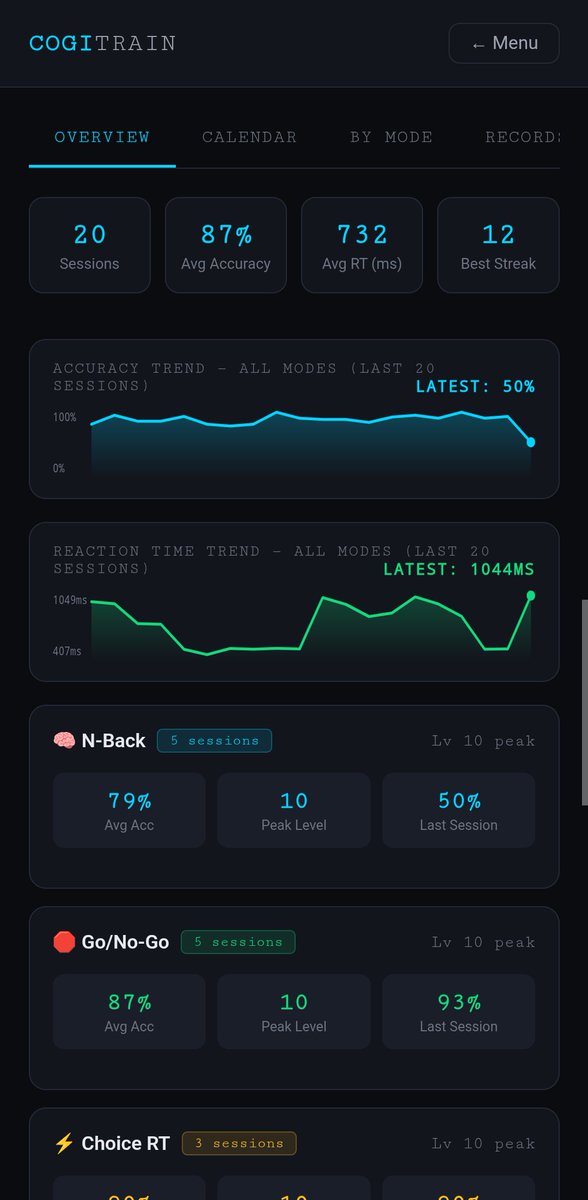Select Go/No-Go 93% Last Session tile
The width and height of the screenshot is (588, 1200).
[459, 1012]
